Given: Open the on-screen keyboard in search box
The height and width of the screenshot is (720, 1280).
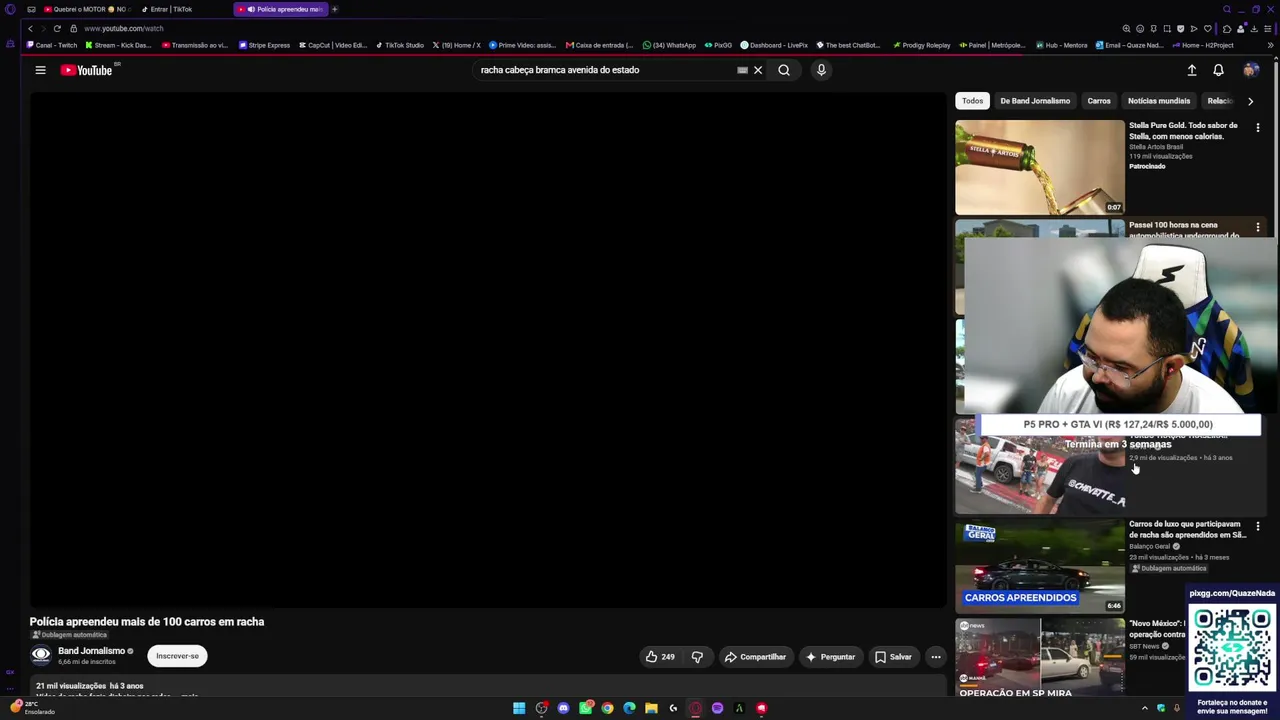Looking at the screenshot, I should 742,70.
